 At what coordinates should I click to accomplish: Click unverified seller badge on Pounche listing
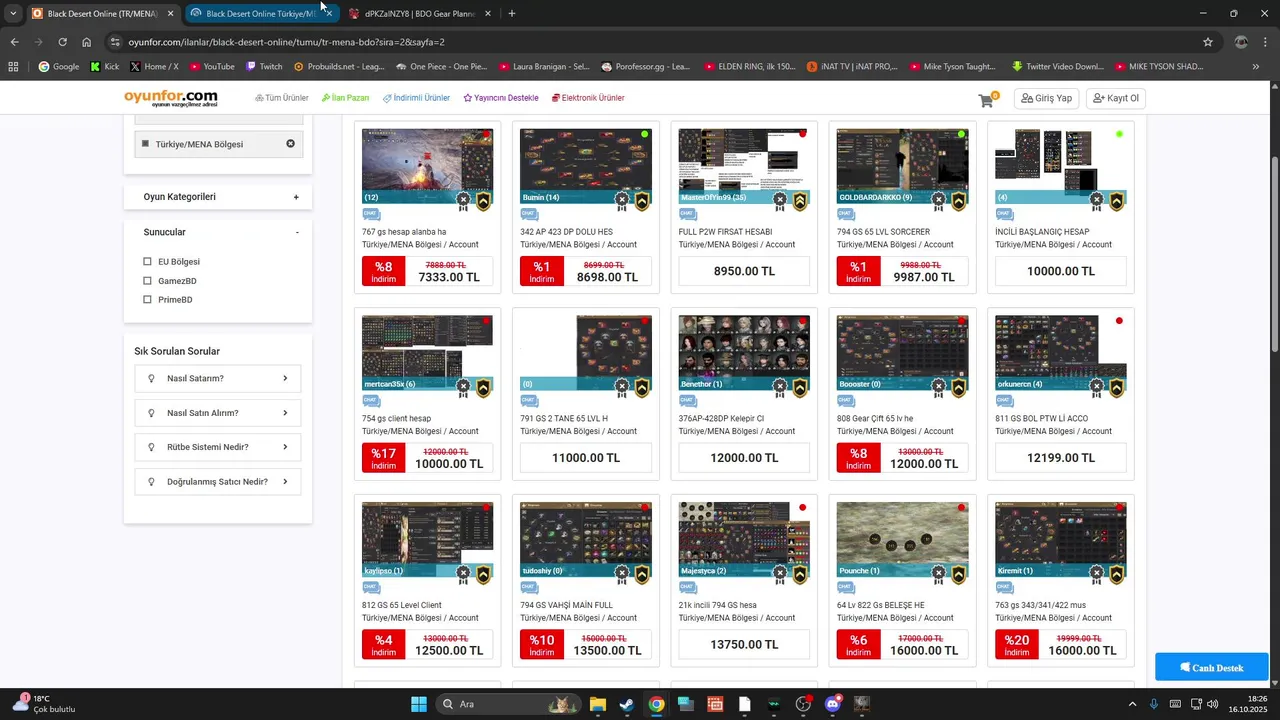938,574
